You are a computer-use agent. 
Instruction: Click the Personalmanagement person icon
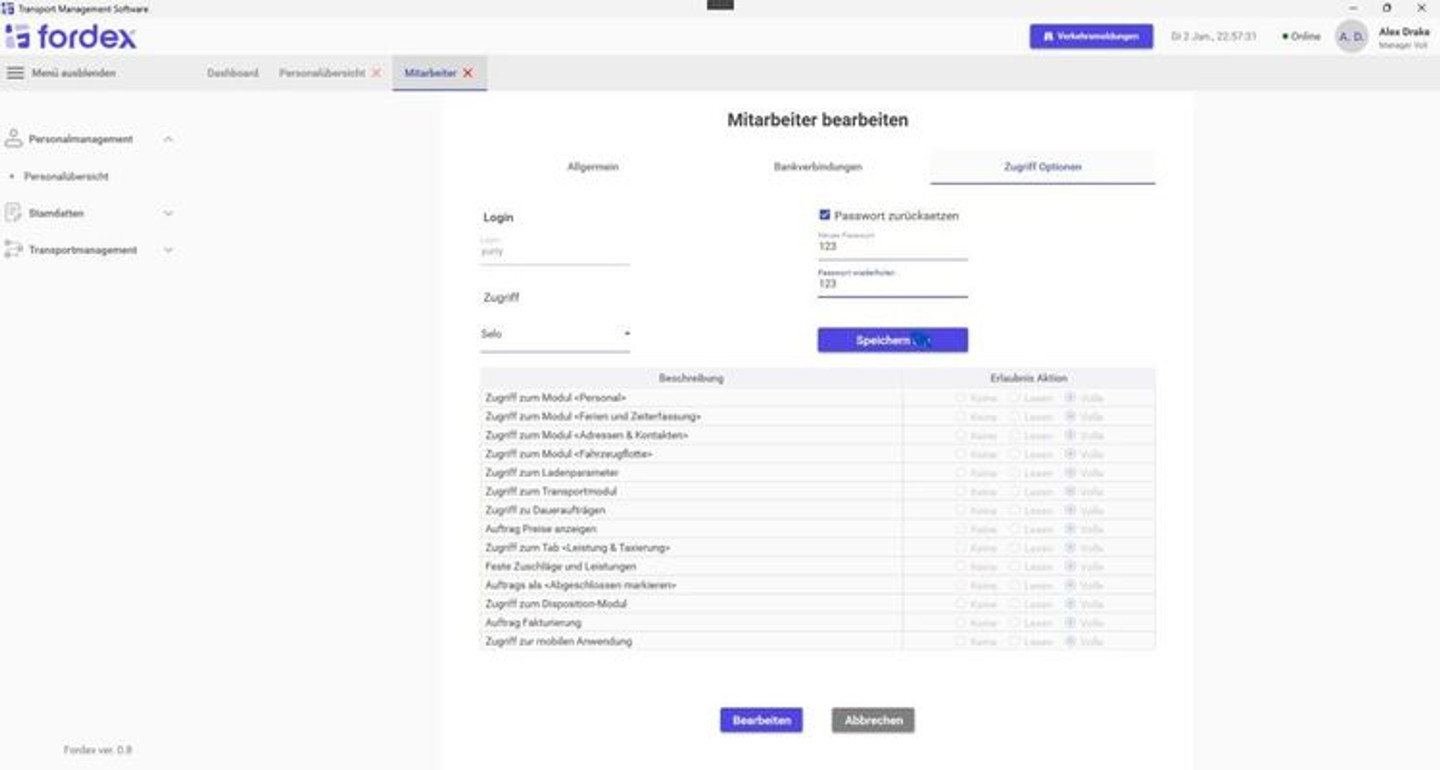13,139
